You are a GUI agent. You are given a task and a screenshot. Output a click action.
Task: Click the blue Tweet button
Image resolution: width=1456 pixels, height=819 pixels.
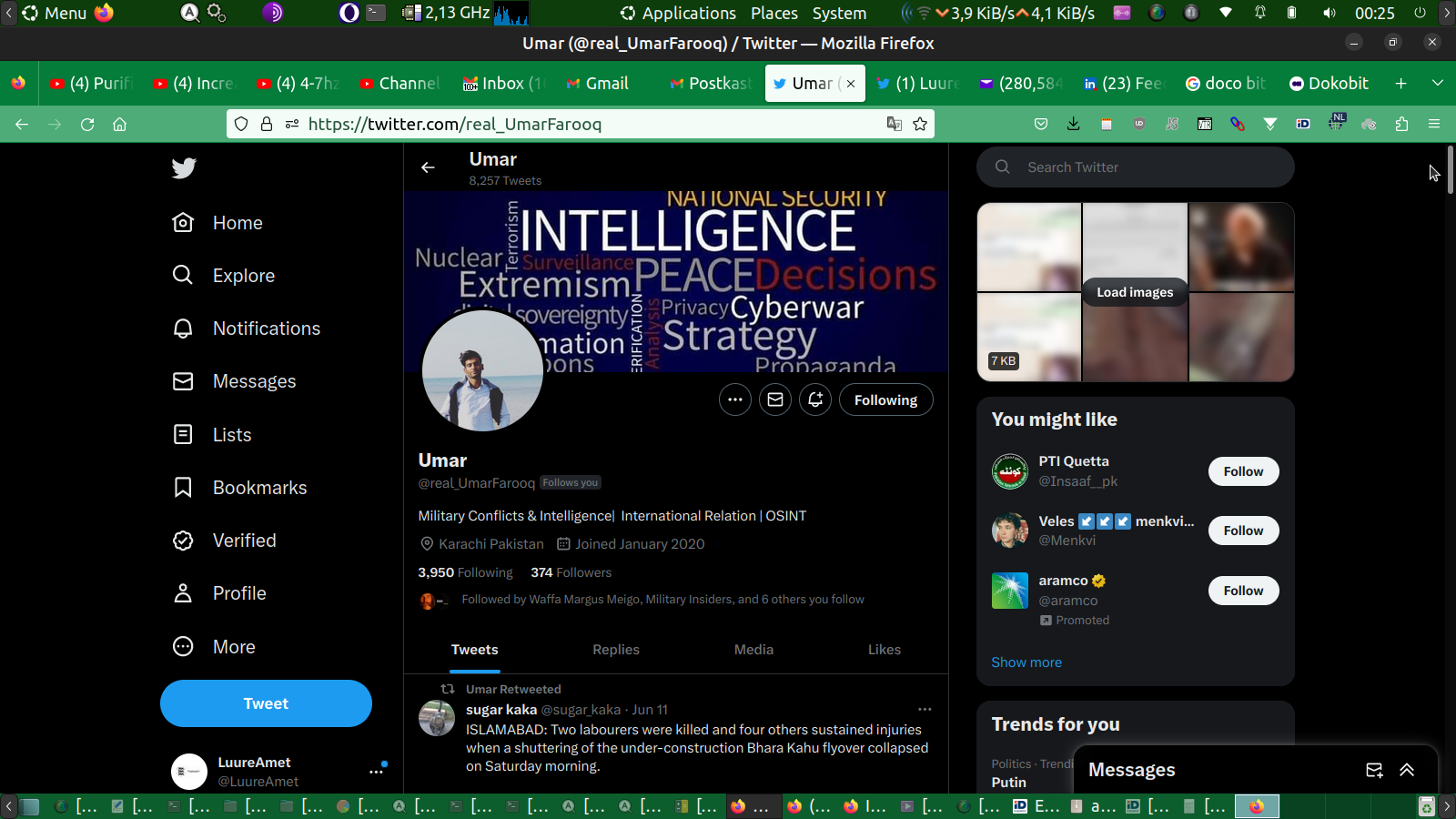click(x=266, y=703)
